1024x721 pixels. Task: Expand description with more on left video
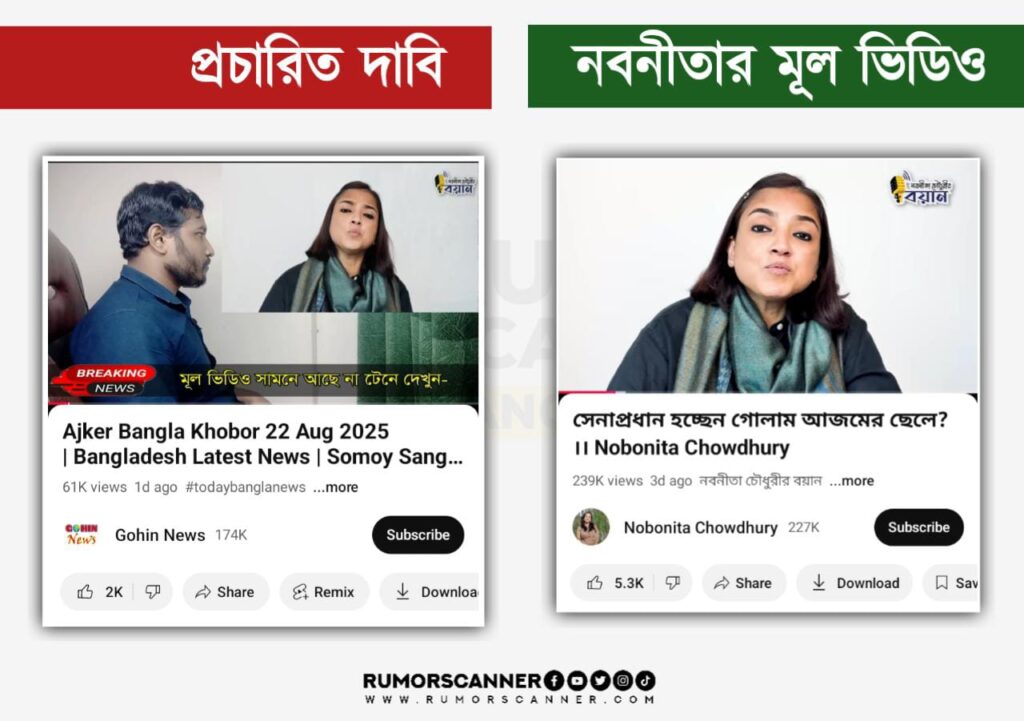[336, 487]
